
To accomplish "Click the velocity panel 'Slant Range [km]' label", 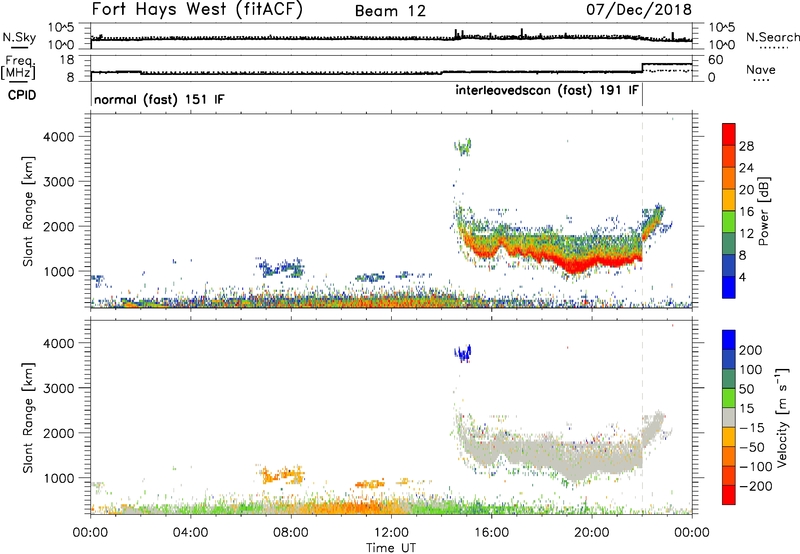I will [x=28, y=418].
